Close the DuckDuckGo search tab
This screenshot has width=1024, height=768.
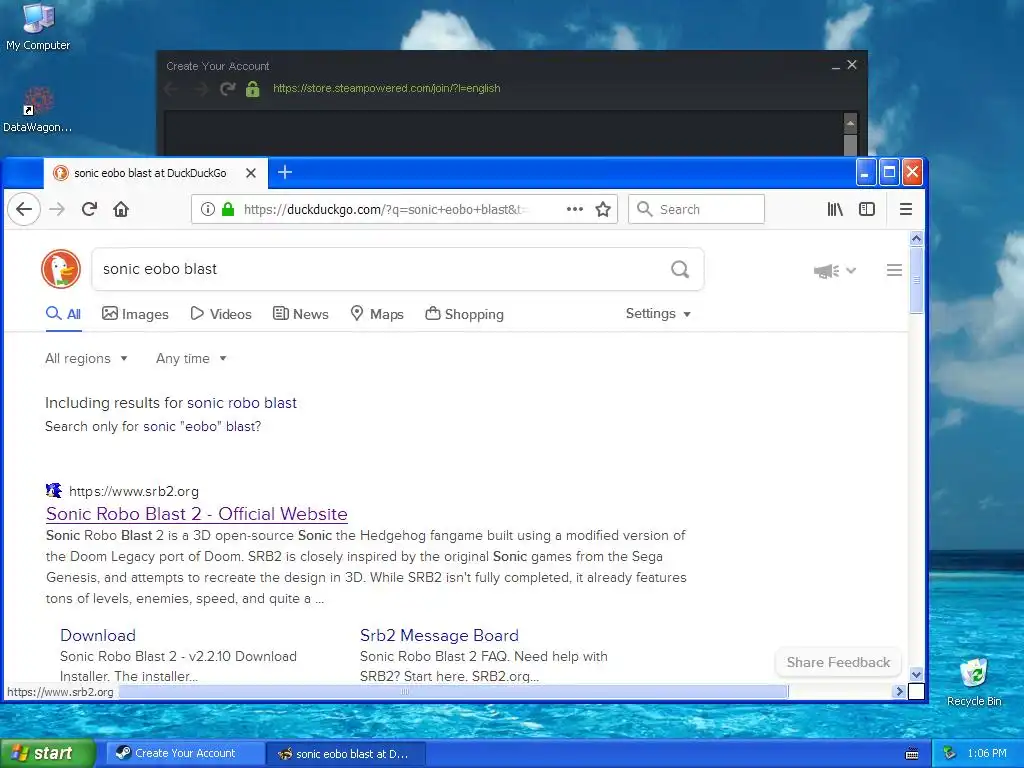tap(251, 173)
